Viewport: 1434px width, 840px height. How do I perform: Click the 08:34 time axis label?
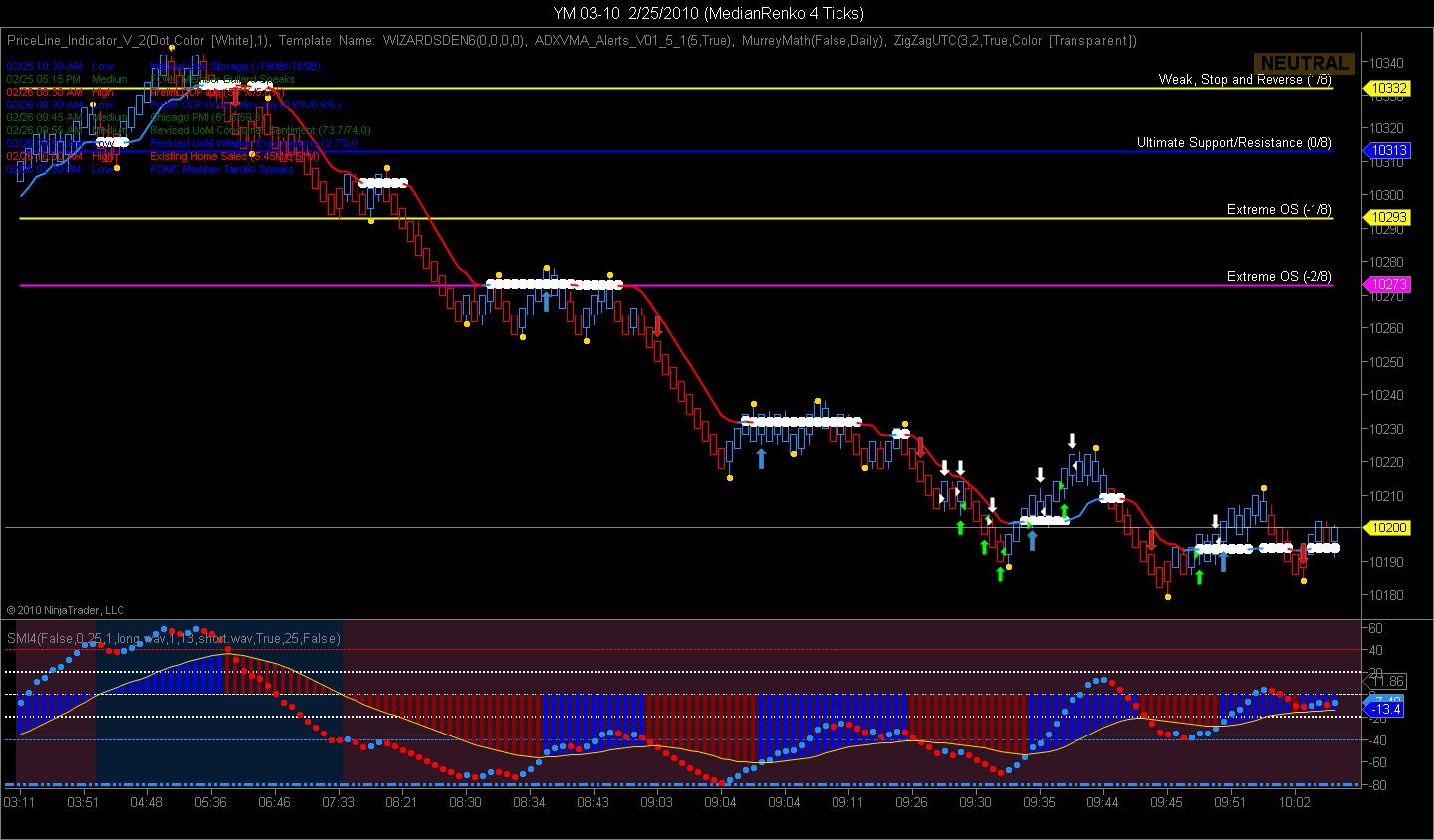point(530,801)
